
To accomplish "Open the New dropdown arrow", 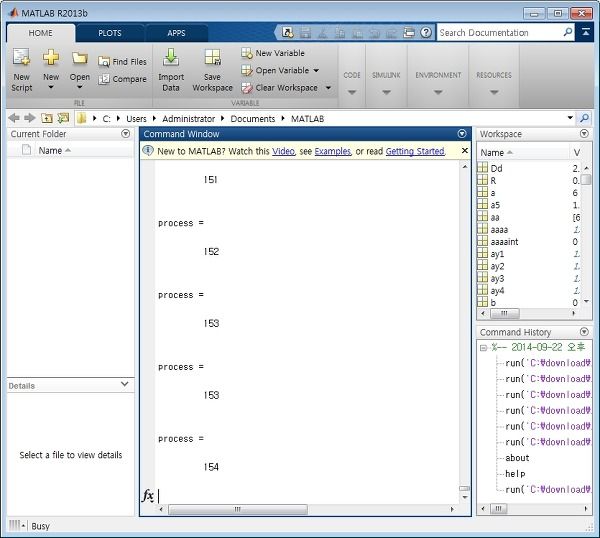I will click(x=51, y=87).
